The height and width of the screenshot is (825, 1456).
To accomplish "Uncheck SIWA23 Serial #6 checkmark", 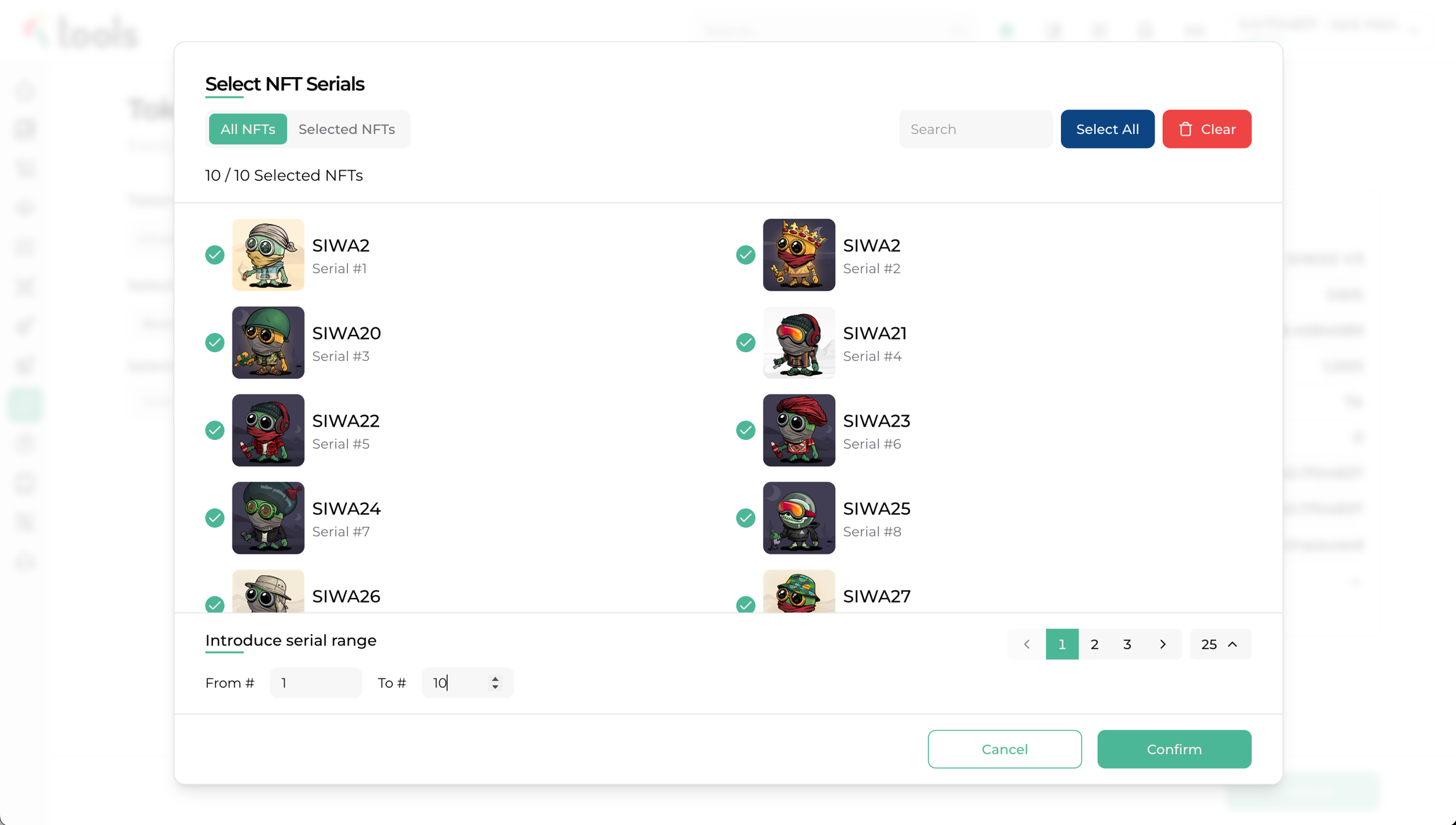I will click(746, 431).
